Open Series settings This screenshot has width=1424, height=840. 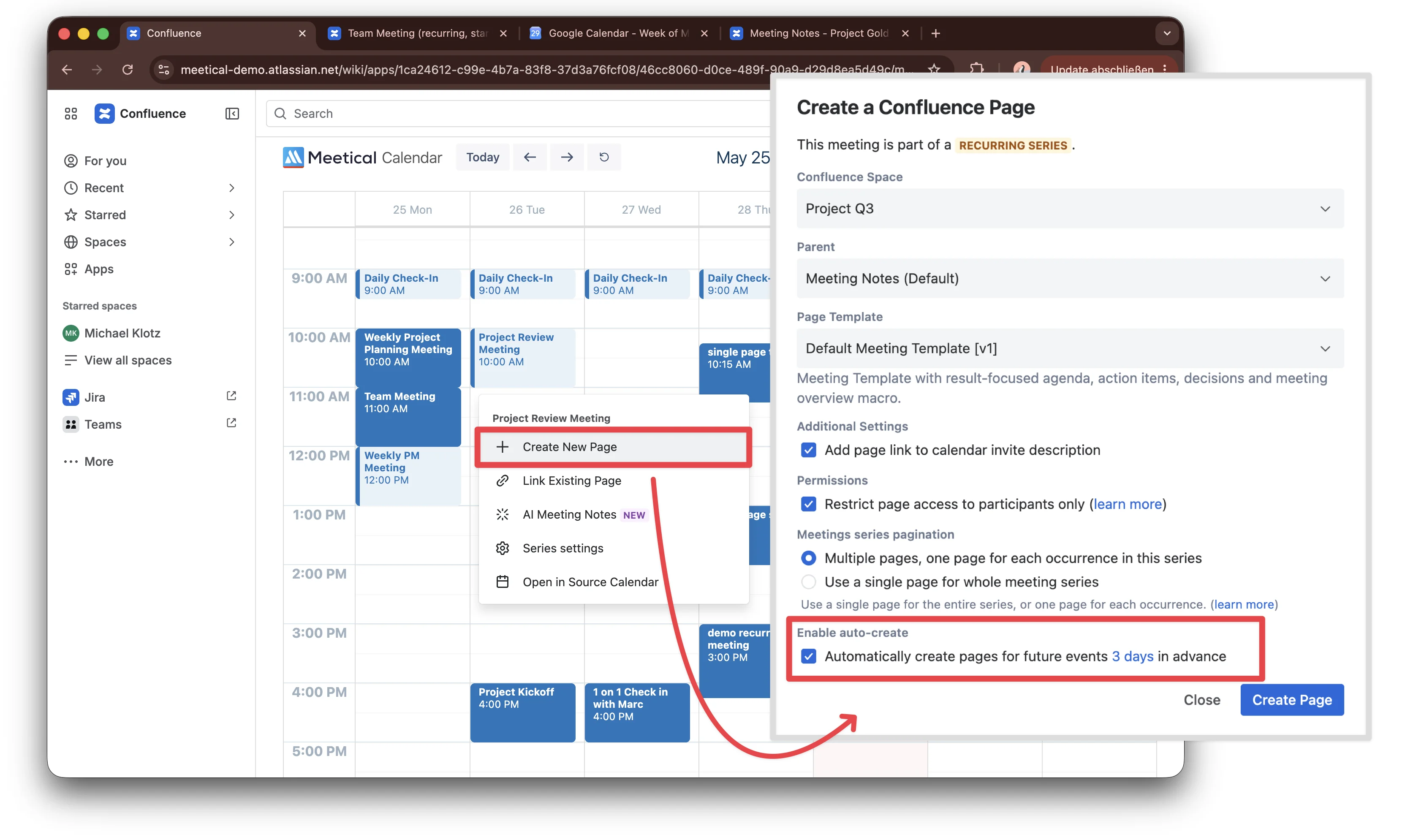pyautogui.click(x=614, y=549)
